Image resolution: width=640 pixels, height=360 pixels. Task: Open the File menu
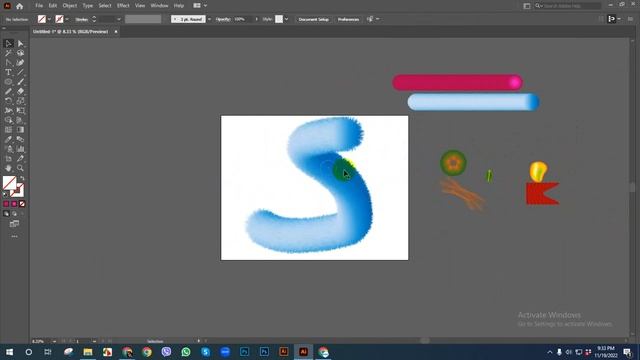(39, 6)
